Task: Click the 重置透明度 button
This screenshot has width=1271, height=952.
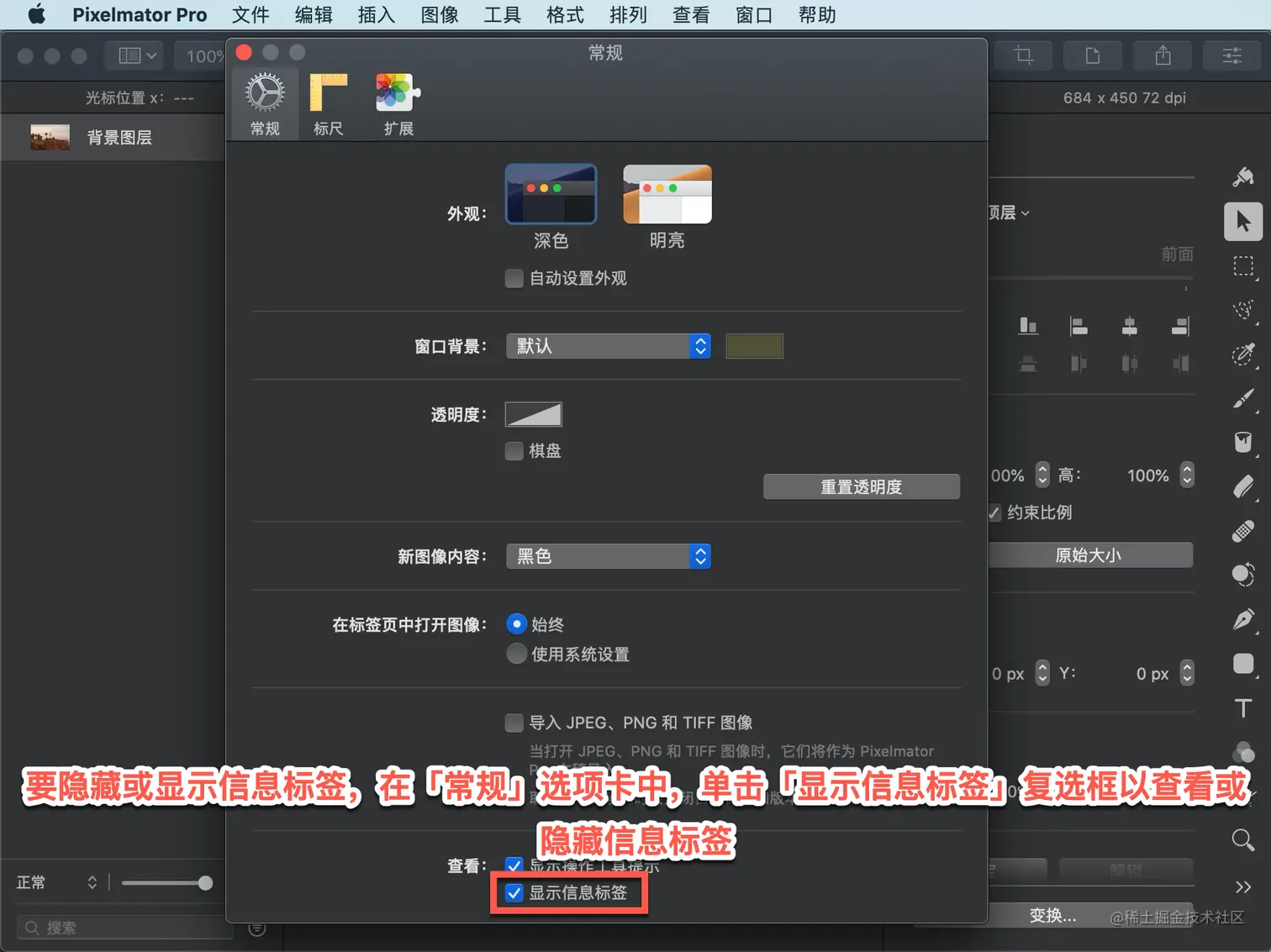Action: coord(862,487)
